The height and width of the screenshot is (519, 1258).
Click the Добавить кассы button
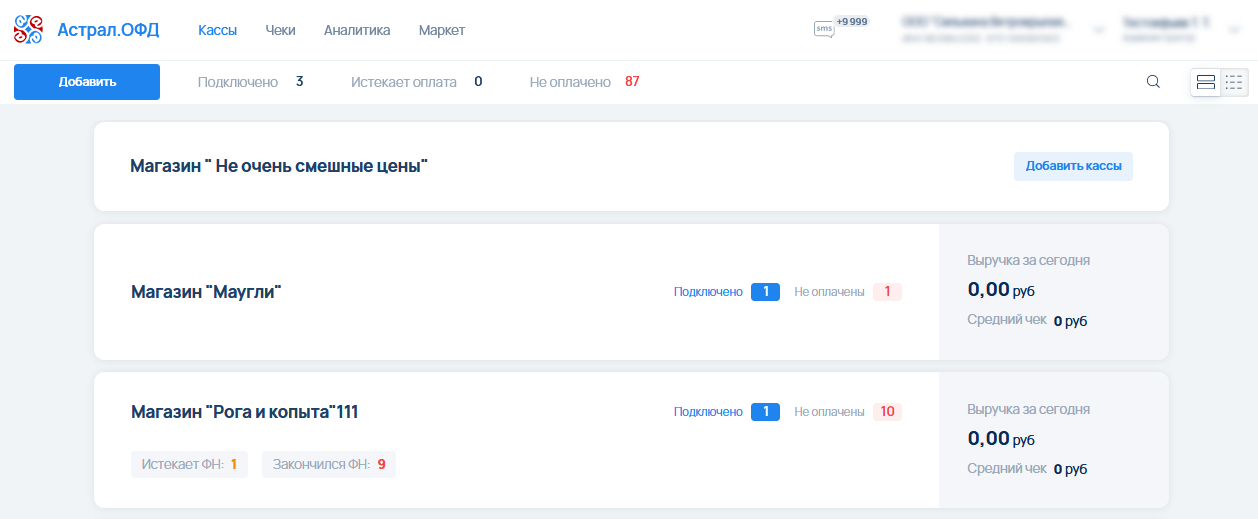[x=1073, y=166]
